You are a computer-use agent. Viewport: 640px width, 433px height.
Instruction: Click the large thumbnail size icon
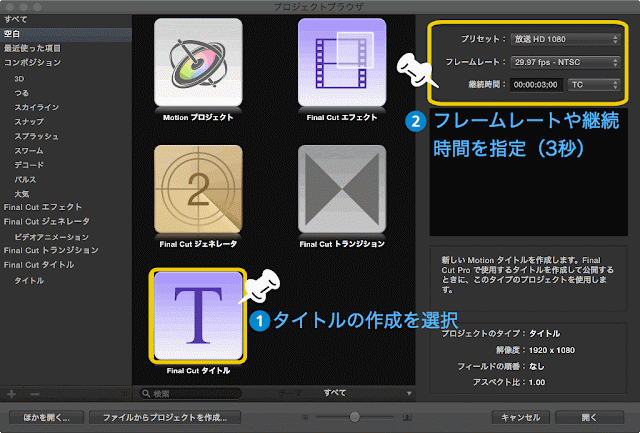pyautogui.click(x=407, y=417)
